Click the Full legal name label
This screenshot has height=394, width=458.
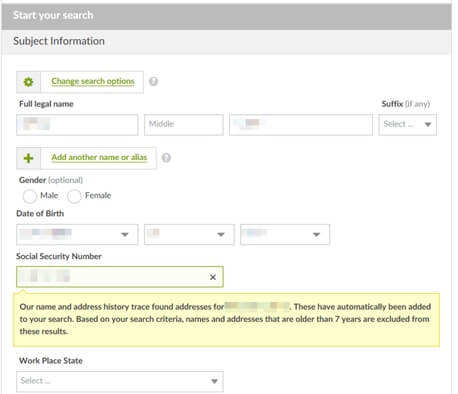(46, 104)
